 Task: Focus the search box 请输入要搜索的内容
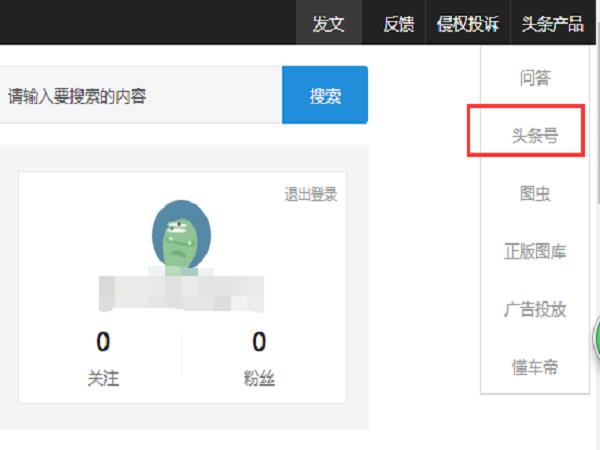[141, 95]
